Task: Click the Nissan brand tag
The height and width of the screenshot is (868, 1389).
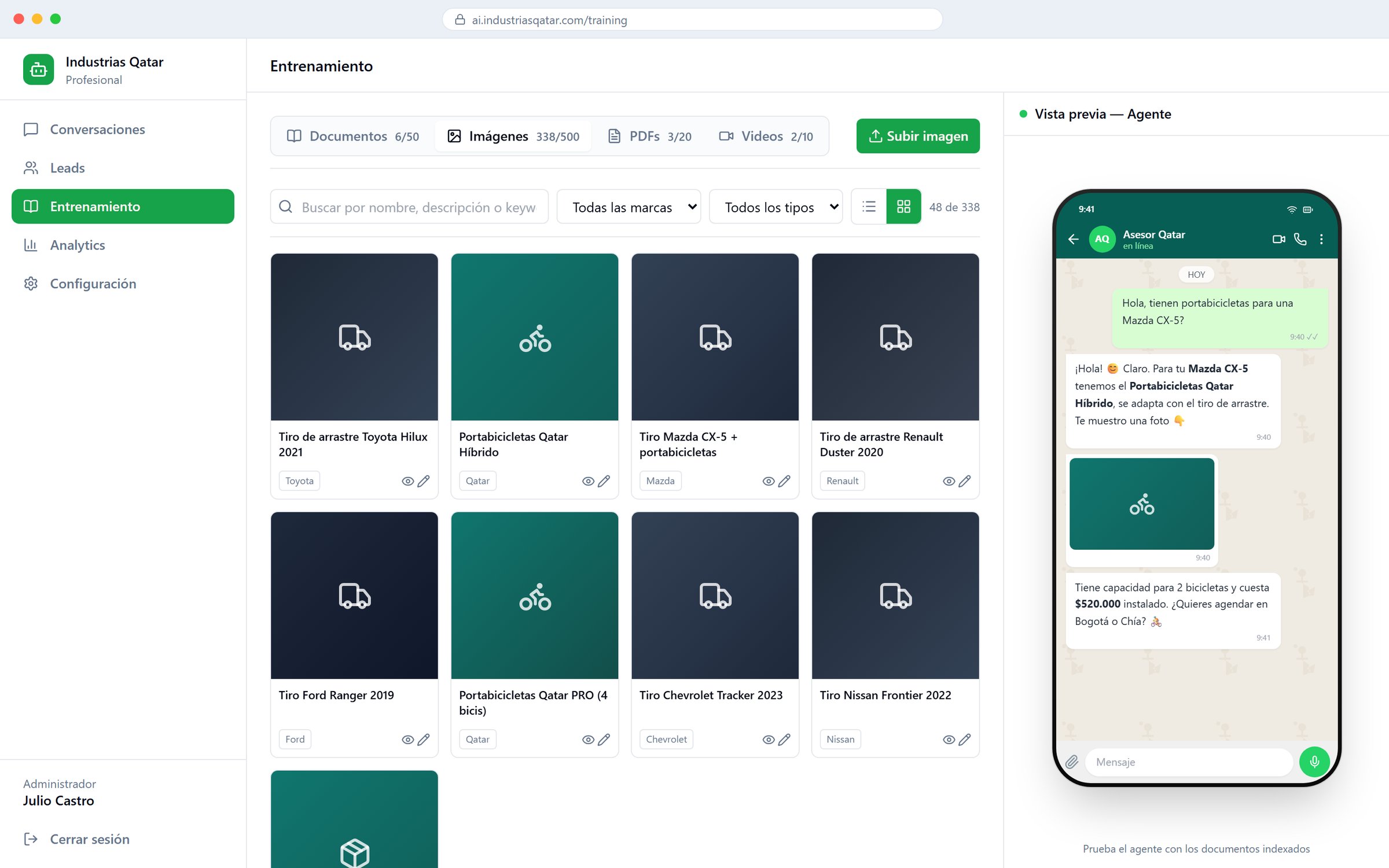Action: (x=840, y=739)
